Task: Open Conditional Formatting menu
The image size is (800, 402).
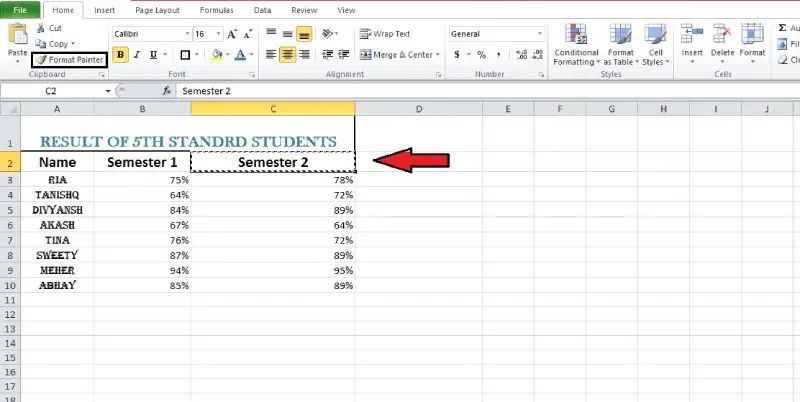Action: coord(577,45)
